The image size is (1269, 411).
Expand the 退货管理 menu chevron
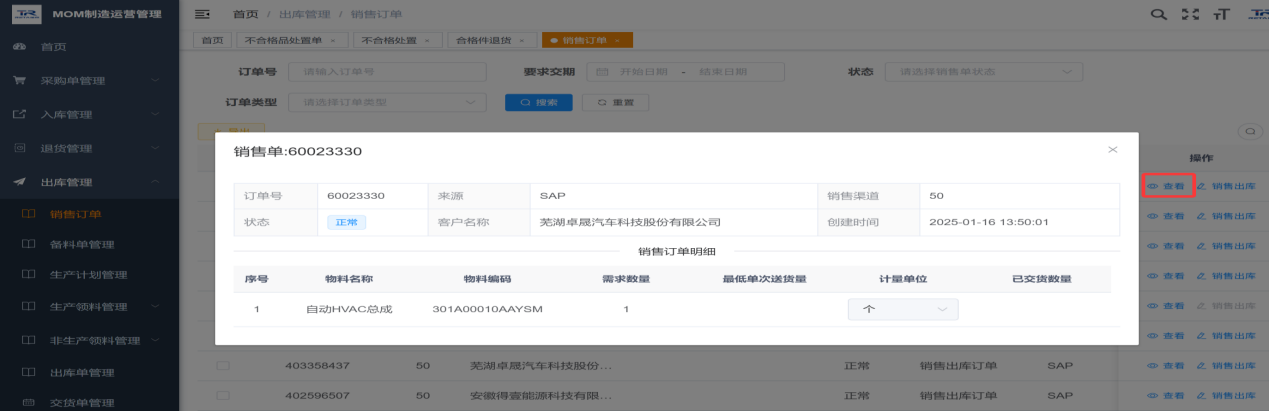pos(154,148)
